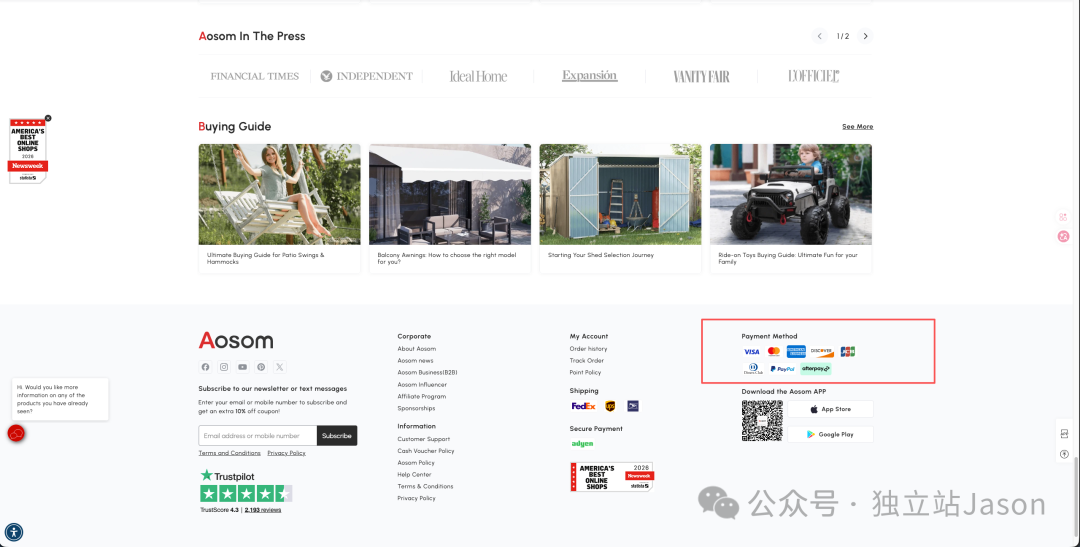Click the Afterpay payment icon
Viewport: 1080px width, 547px height.
point(816,369)
